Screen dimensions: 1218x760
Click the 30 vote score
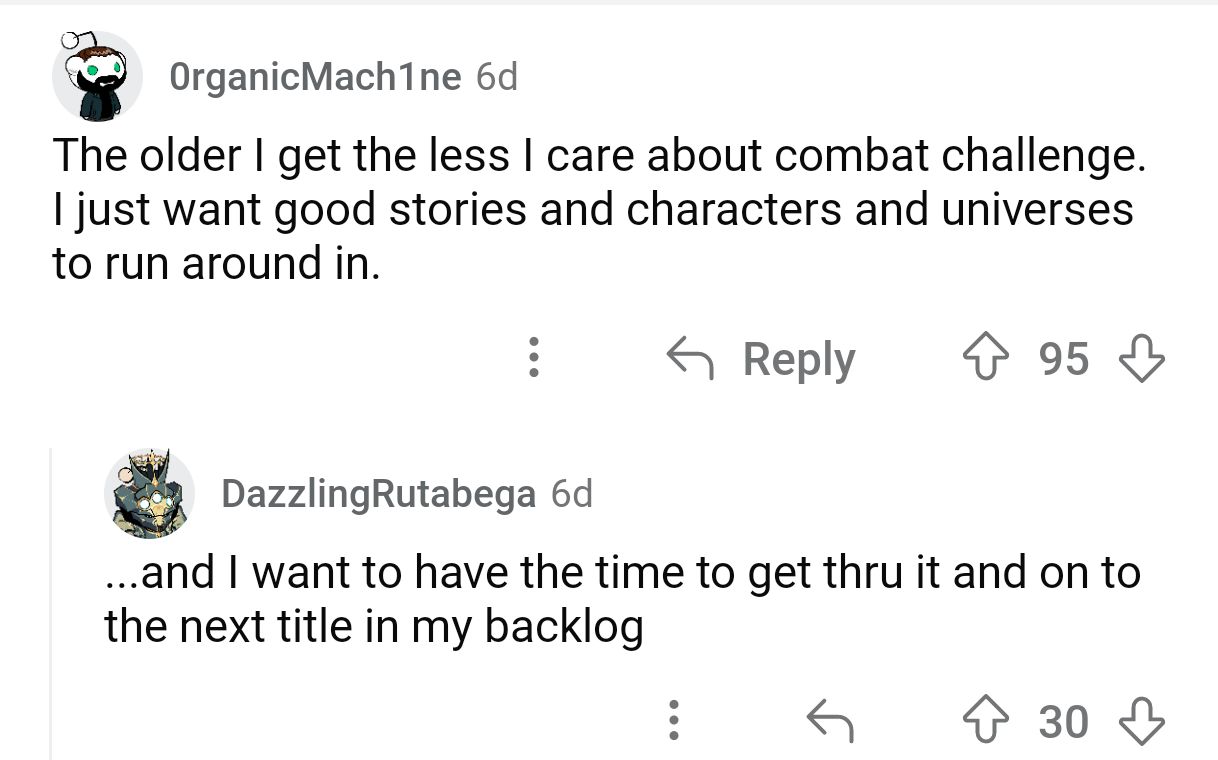click(x=1063, y=721)
